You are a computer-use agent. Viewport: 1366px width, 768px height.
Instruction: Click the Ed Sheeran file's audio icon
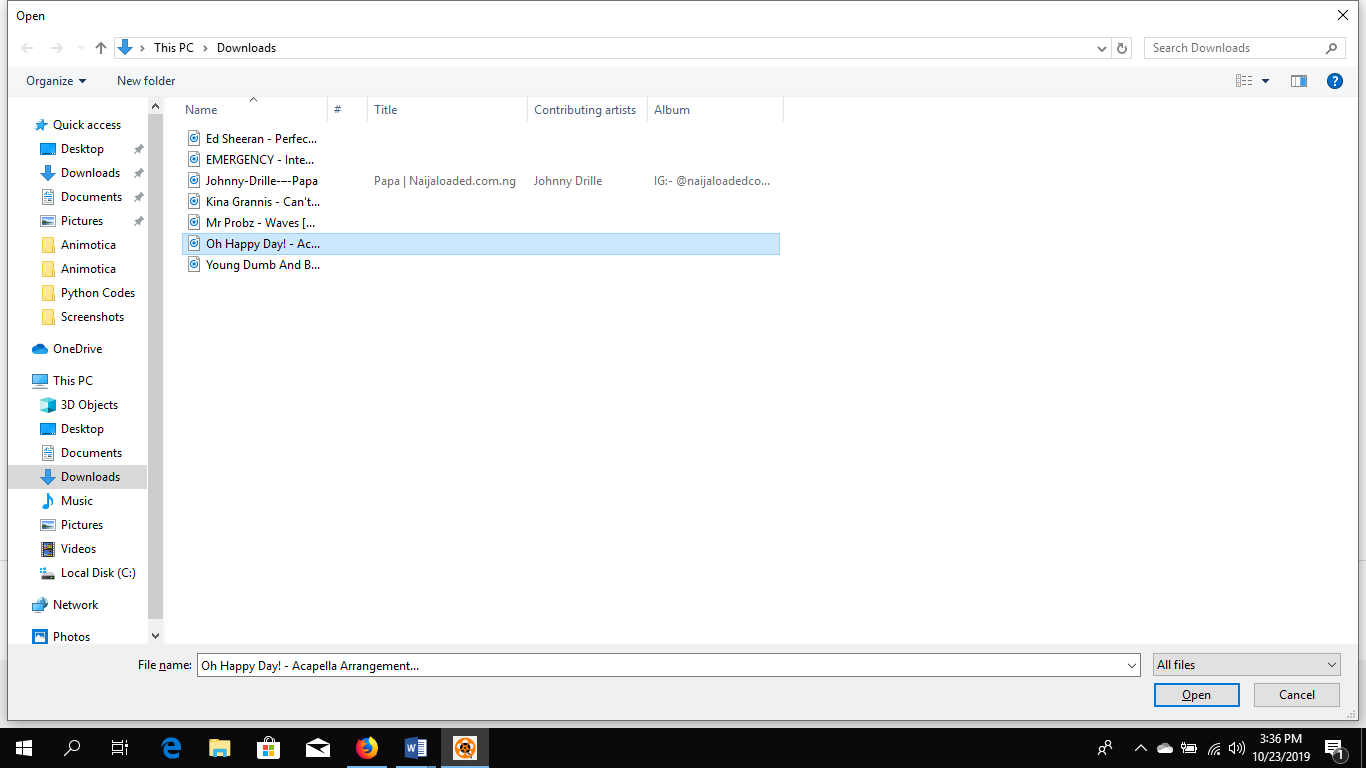coord(195,139)
